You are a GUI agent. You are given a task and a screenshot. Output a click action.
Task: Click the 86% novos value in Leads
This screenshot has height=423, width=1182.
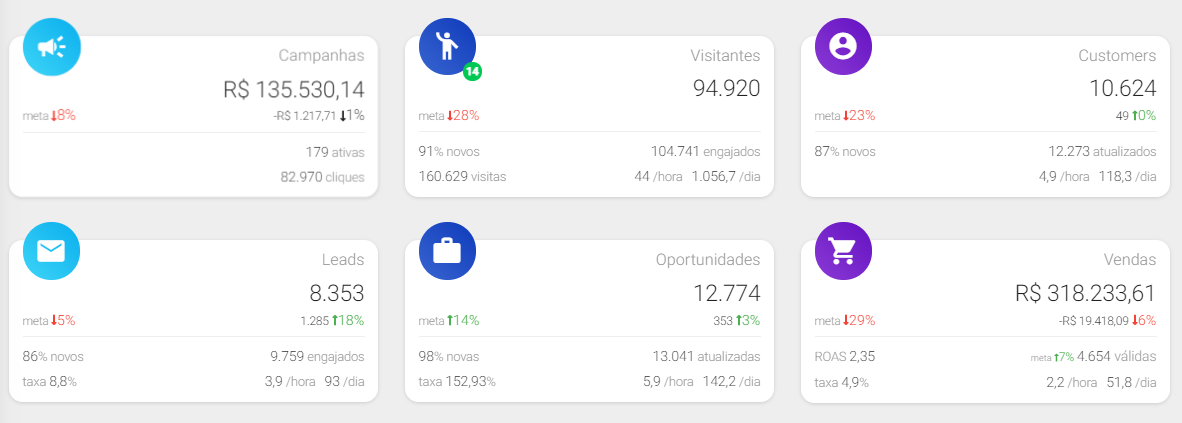[x=53, y=356]
